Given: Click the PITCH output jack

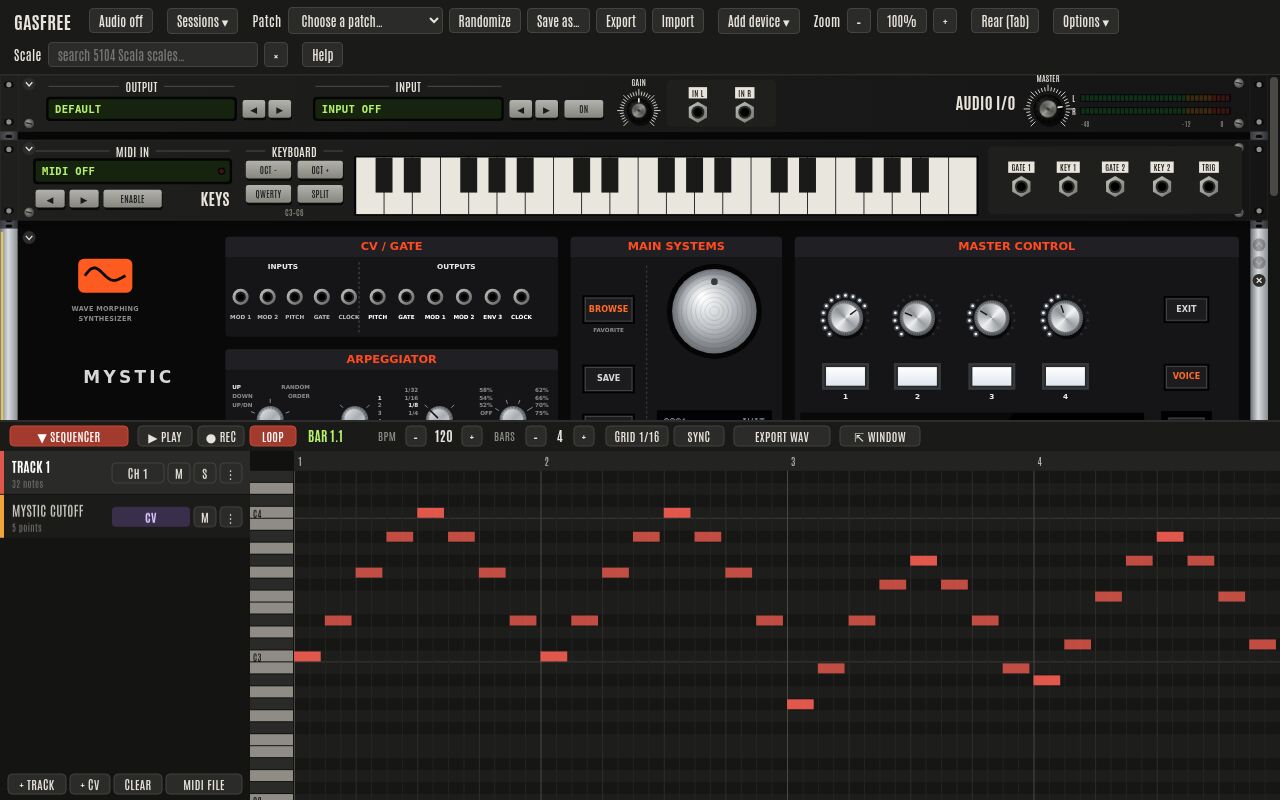Looking at the screenshot, I should (377, 297).
